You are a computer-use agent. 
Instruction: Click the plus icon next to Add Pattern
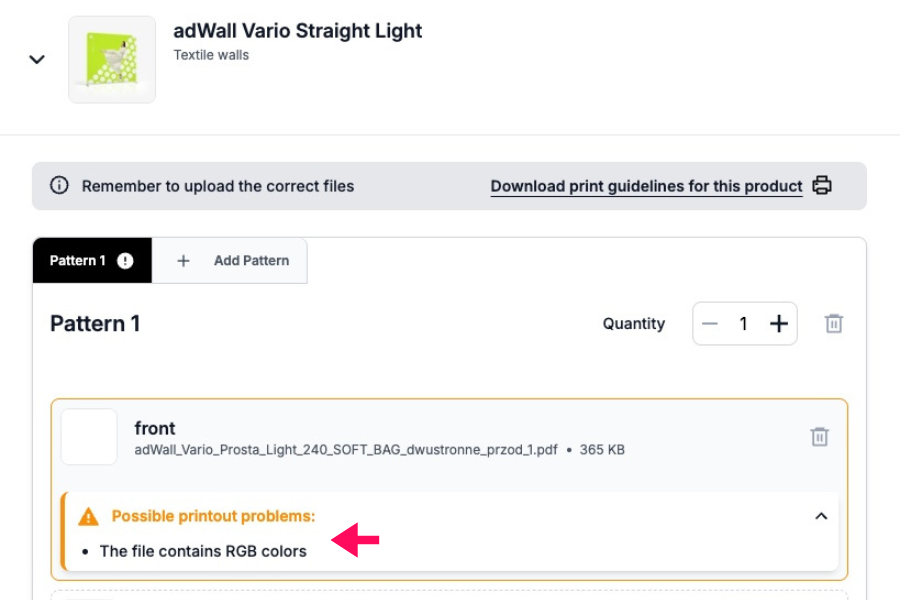tap(183, 260)
